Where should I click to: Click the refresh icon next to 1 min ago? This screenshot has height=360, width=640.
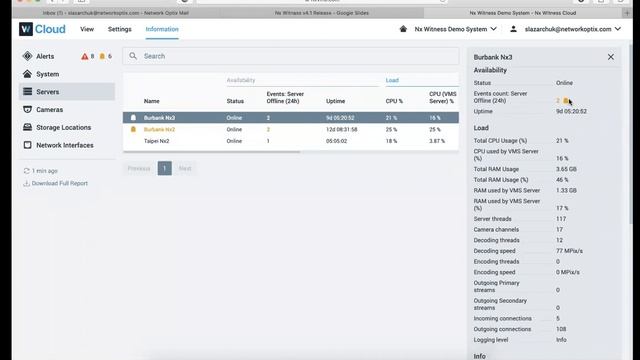click(27, 171)
